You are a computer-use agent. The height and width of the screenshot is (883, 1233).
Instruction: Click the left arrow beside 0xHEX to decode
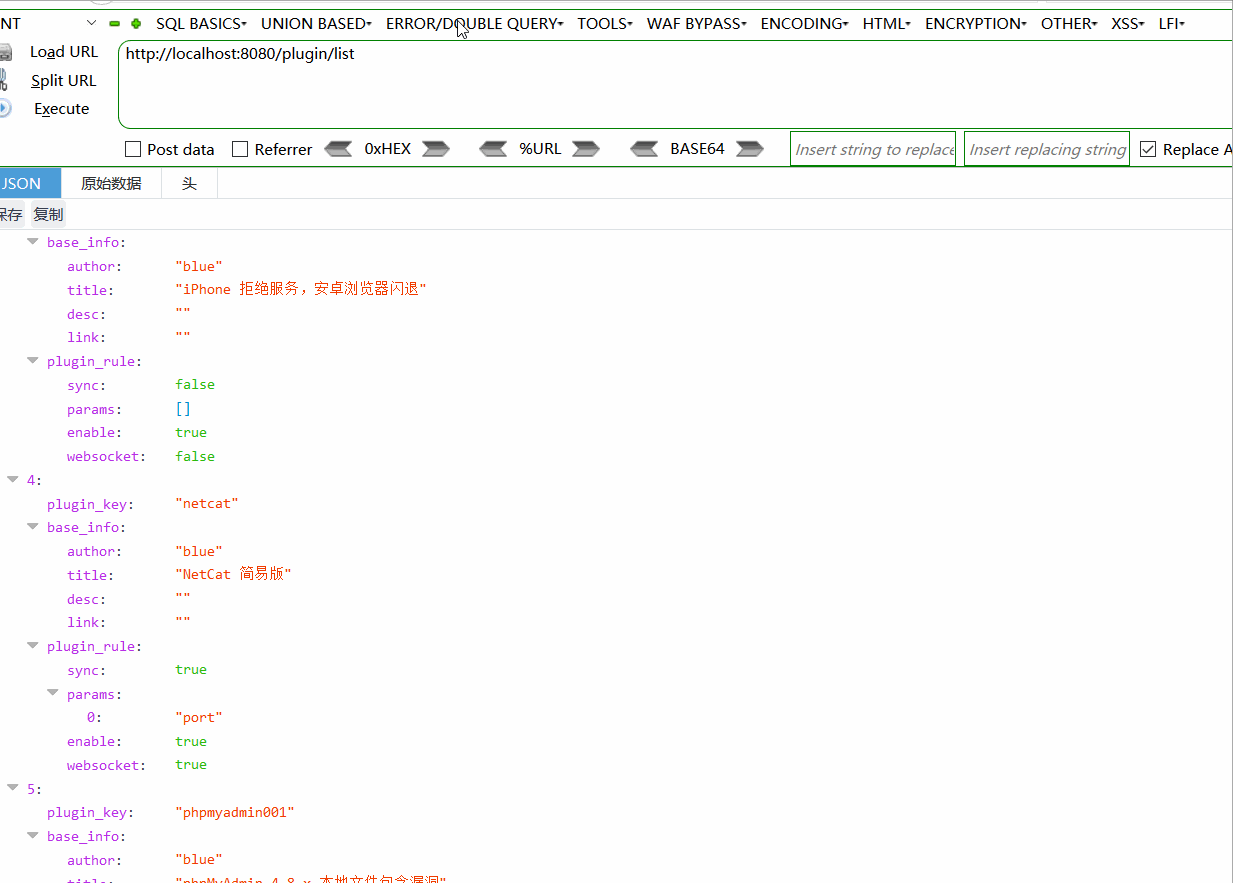(339, 149)
